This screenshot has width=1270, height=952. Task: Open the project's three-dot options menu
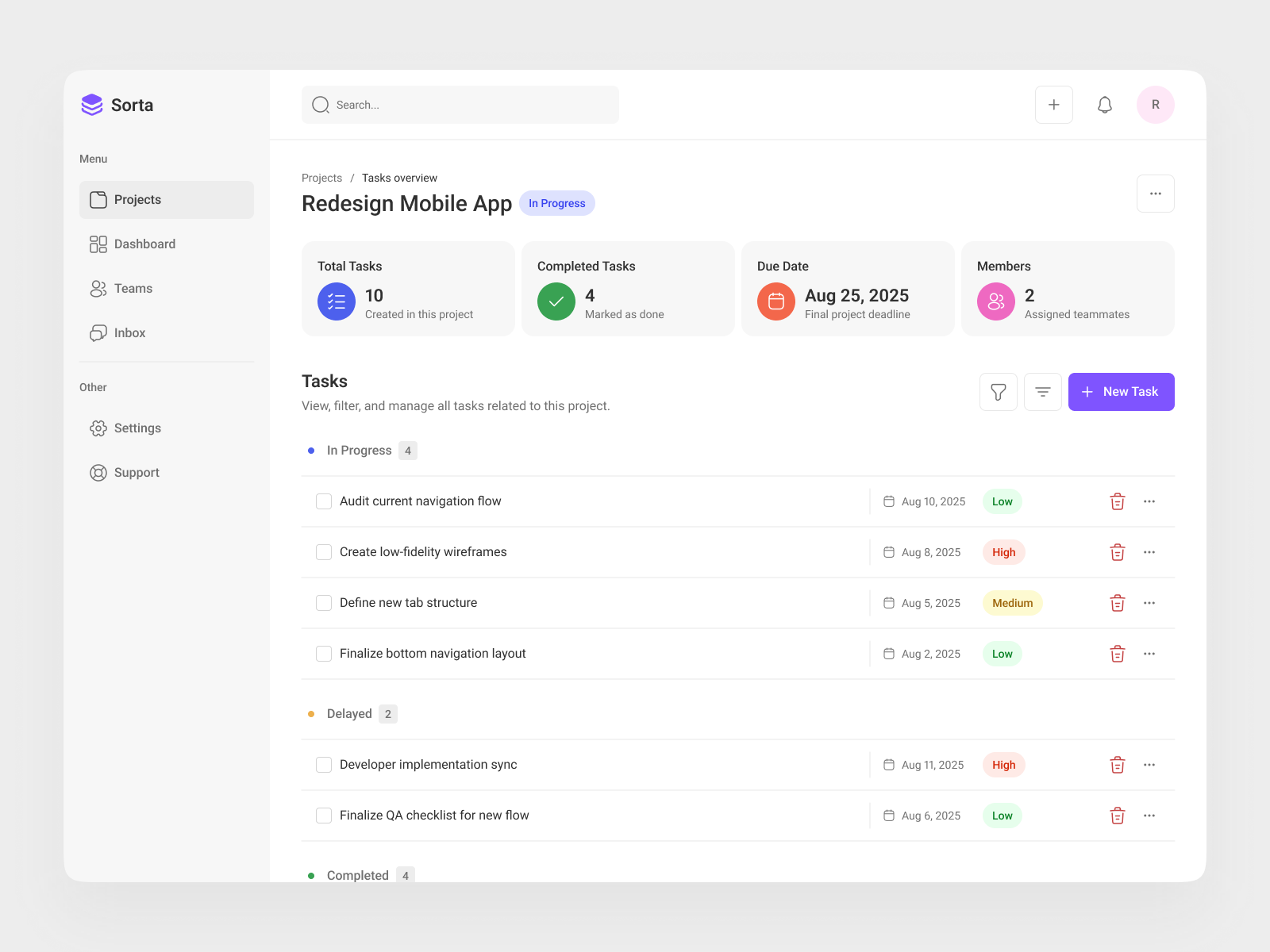1156,193
